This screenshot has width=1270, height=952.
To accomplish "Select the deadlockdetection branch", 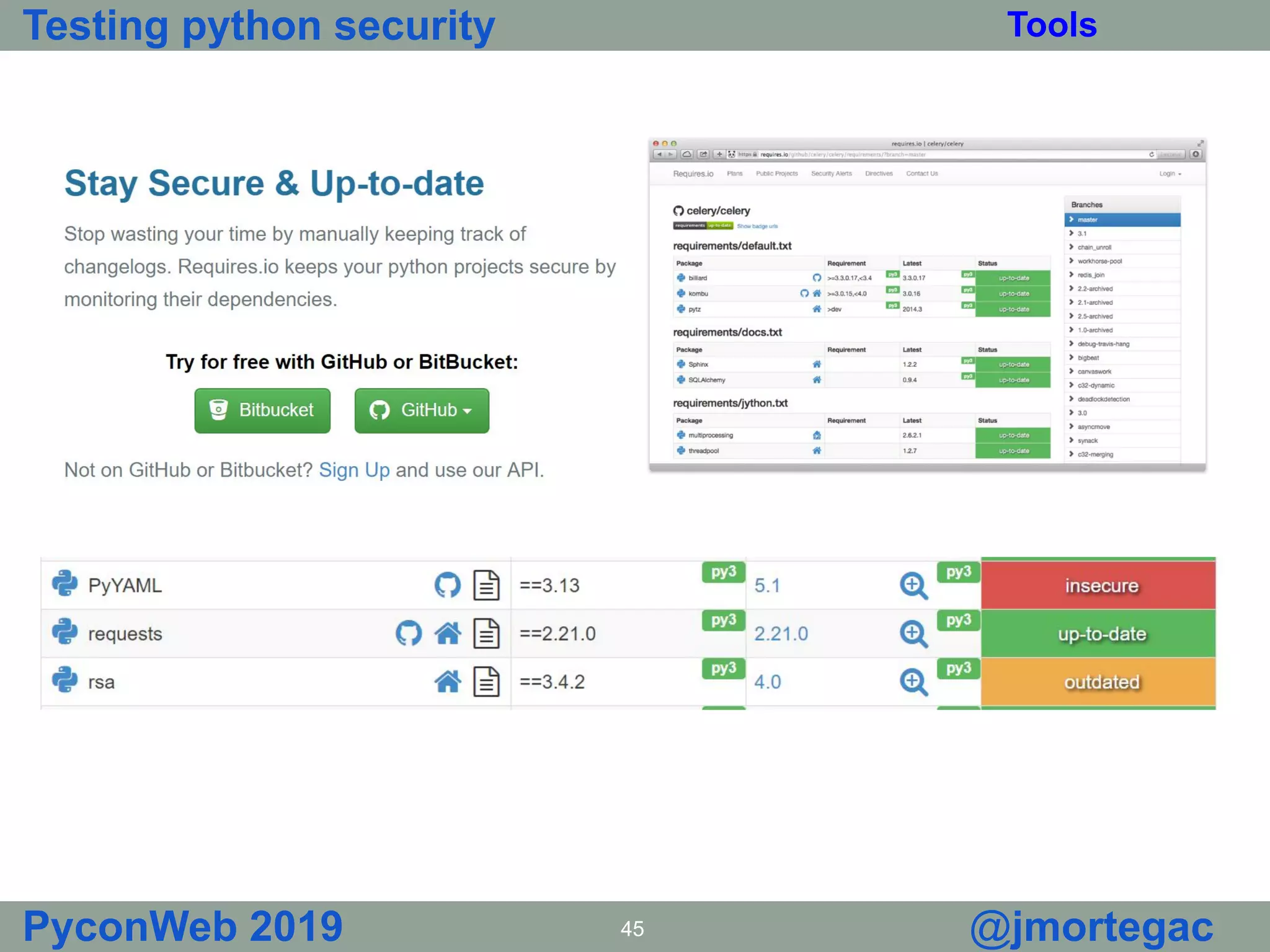I will pos(1122,399).
